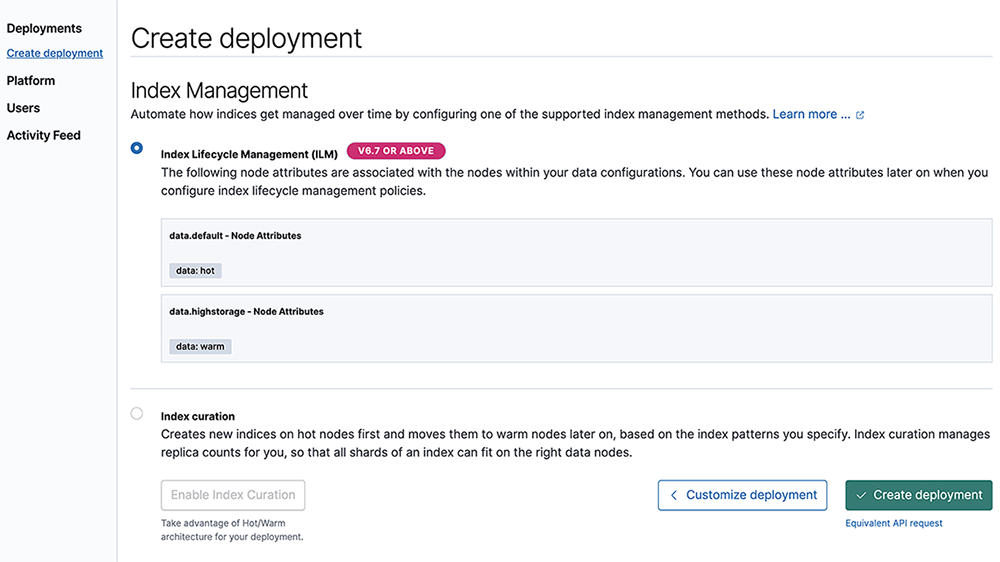
Task: Go to the Platform section
Action: [31, 80]
